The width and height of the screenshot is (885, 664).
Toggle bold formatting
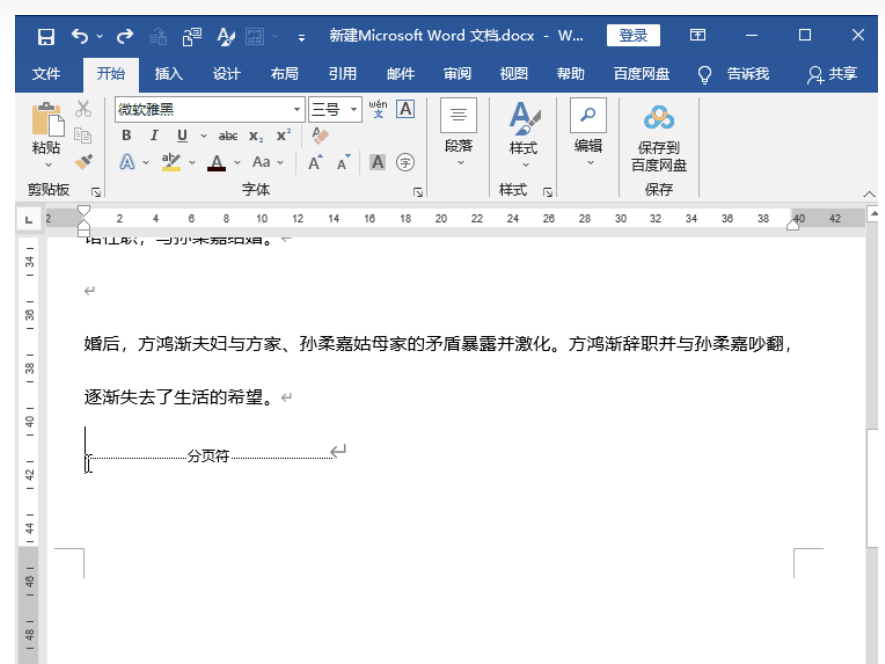tap(126, 136)
